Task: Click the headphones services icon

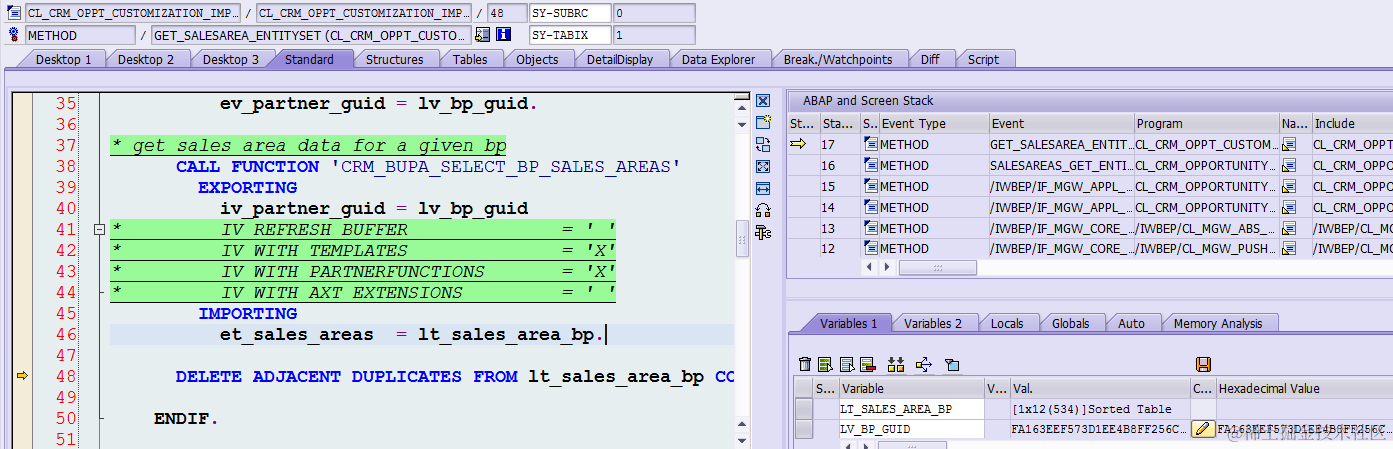Action: 763,210
